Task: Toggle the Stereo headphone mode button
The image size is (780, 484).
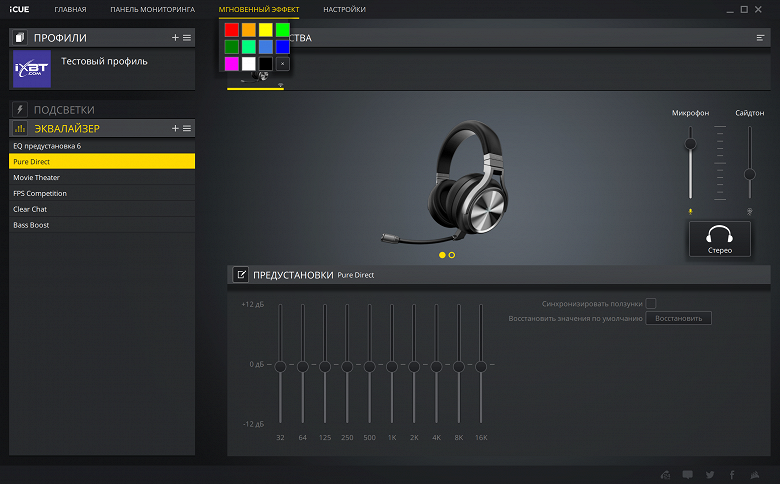Action: coord(720,239)
